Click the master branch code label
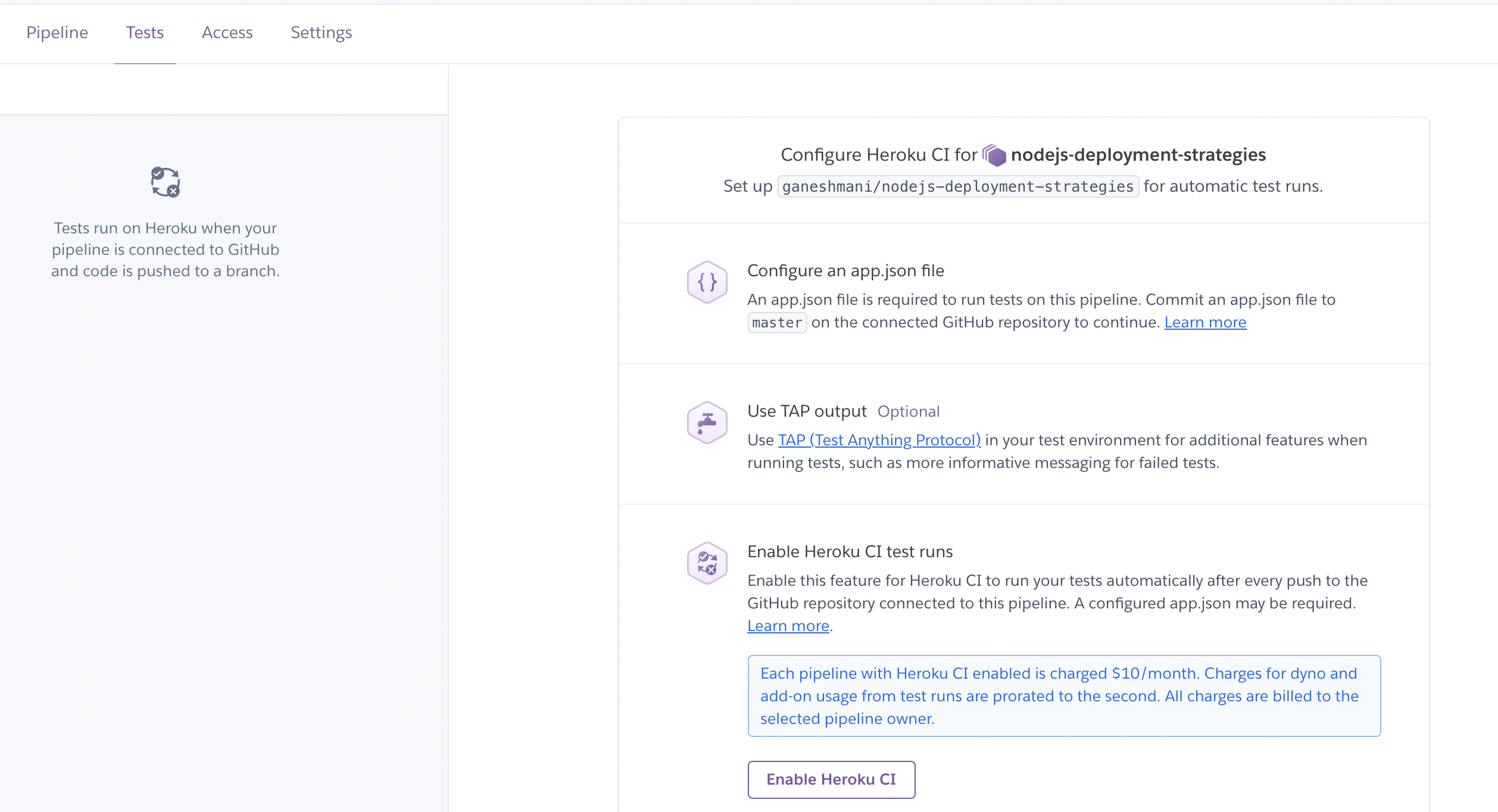1498x812 pixels. pyautogui.click(x=776, y=323)
